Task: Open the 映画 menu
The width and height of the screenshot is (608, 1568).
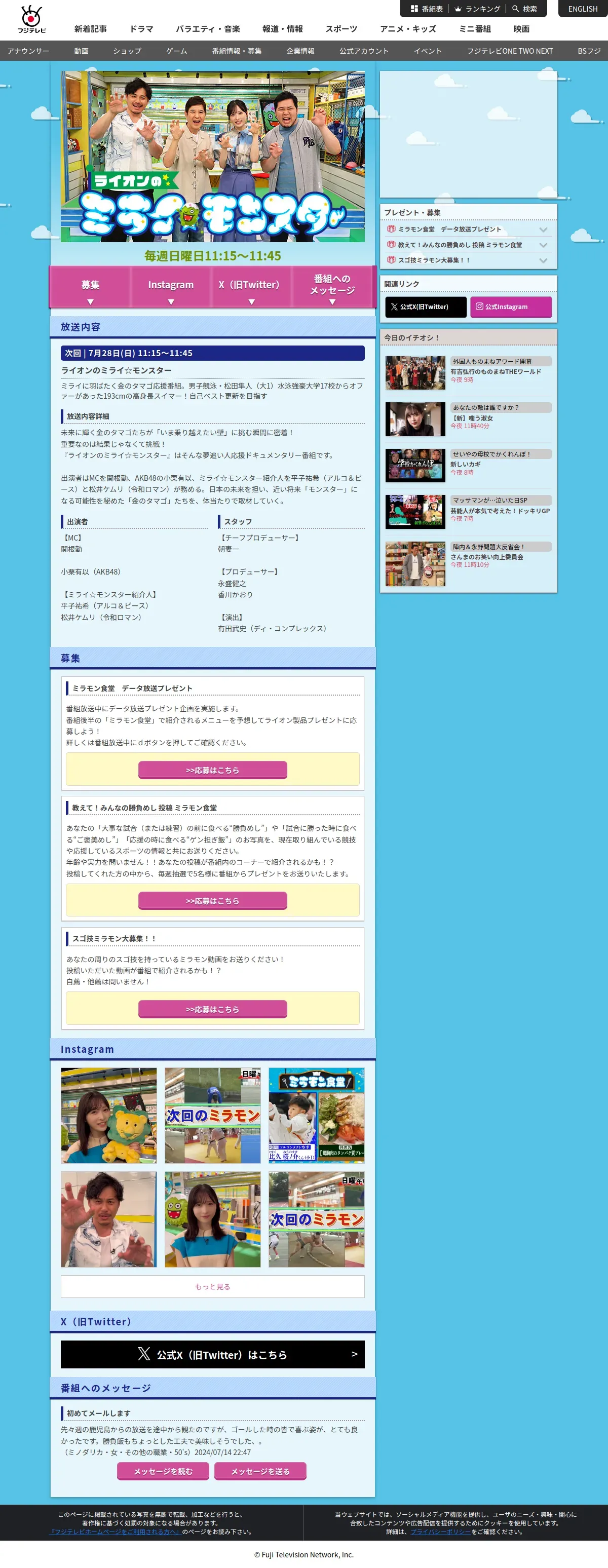Action: pyautogui.click(x=521, y=28)
